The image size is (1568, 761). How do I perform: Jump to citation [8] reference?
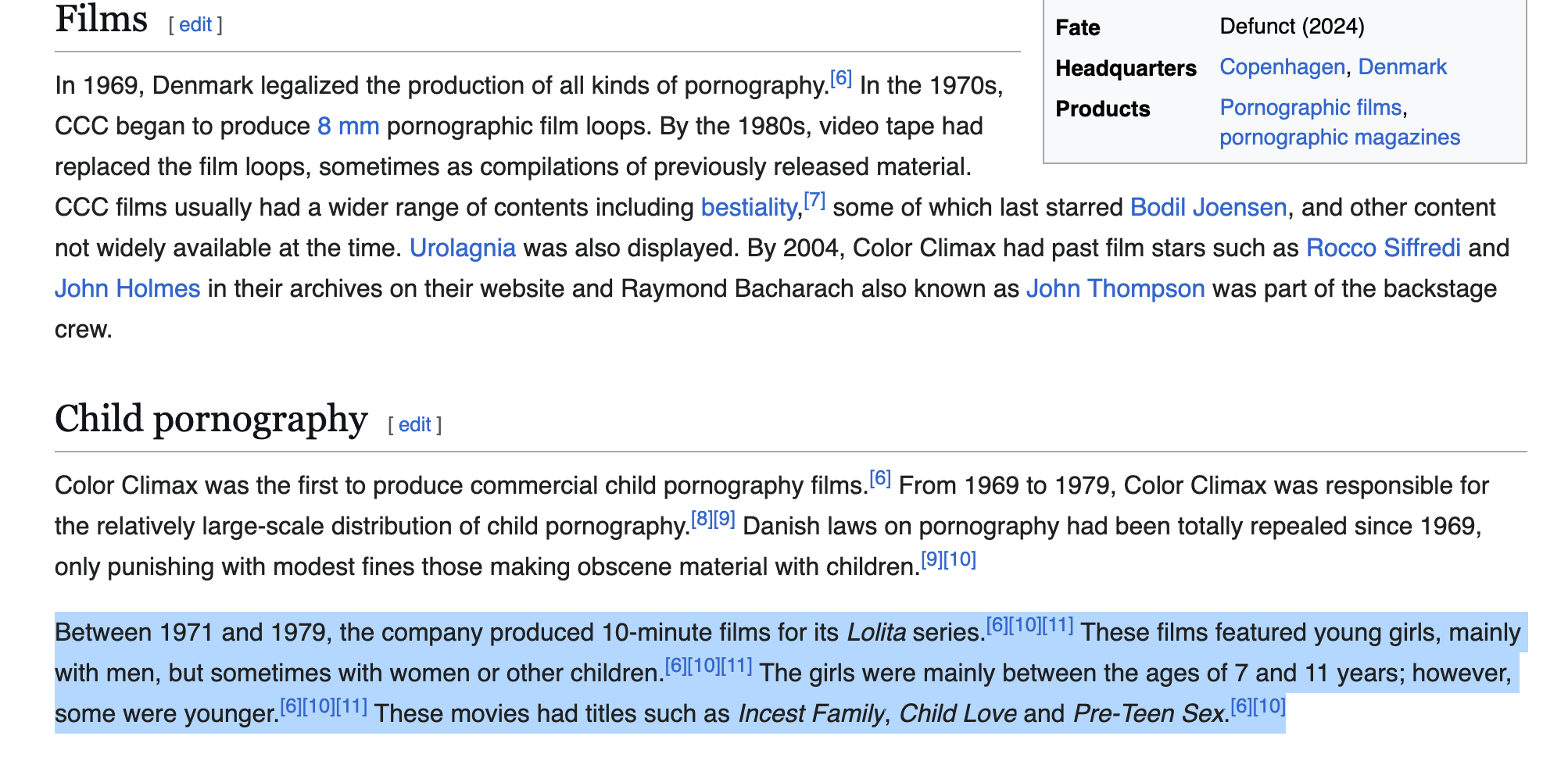(702, 519)
